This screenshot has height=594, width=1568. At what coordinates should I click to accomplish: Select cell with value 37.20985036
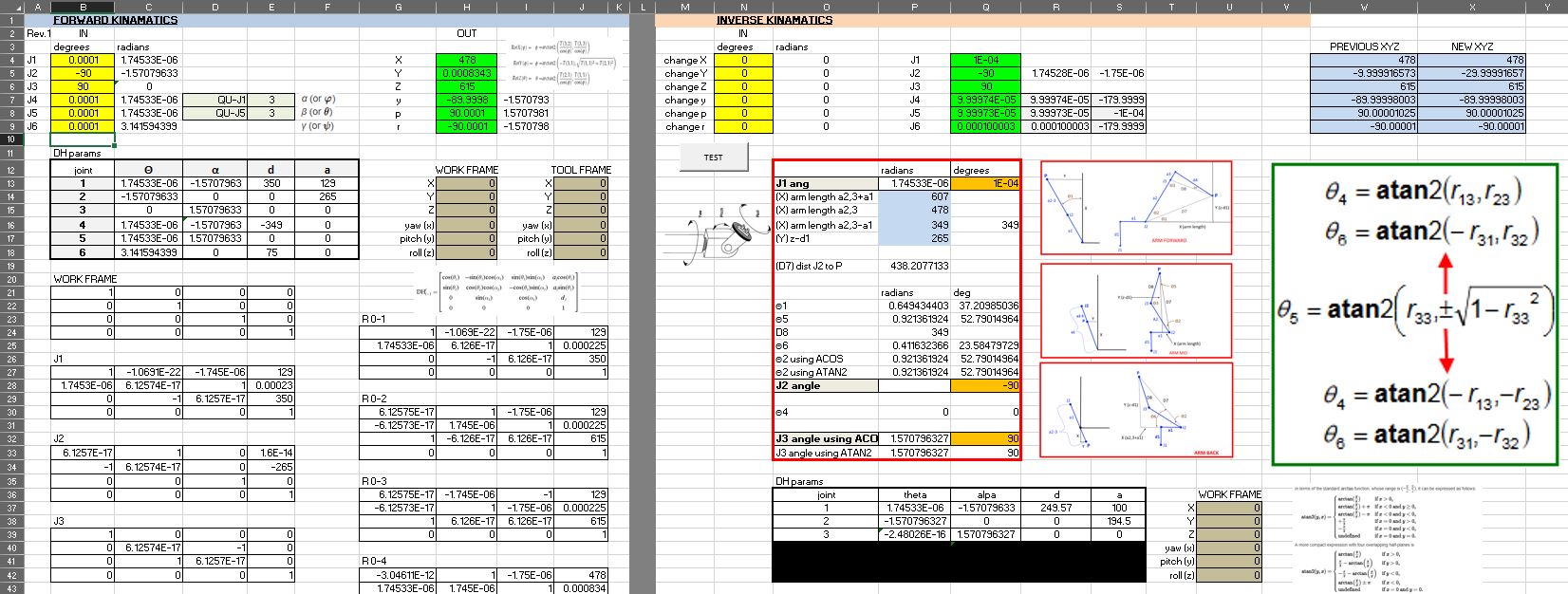click(986, 306)
